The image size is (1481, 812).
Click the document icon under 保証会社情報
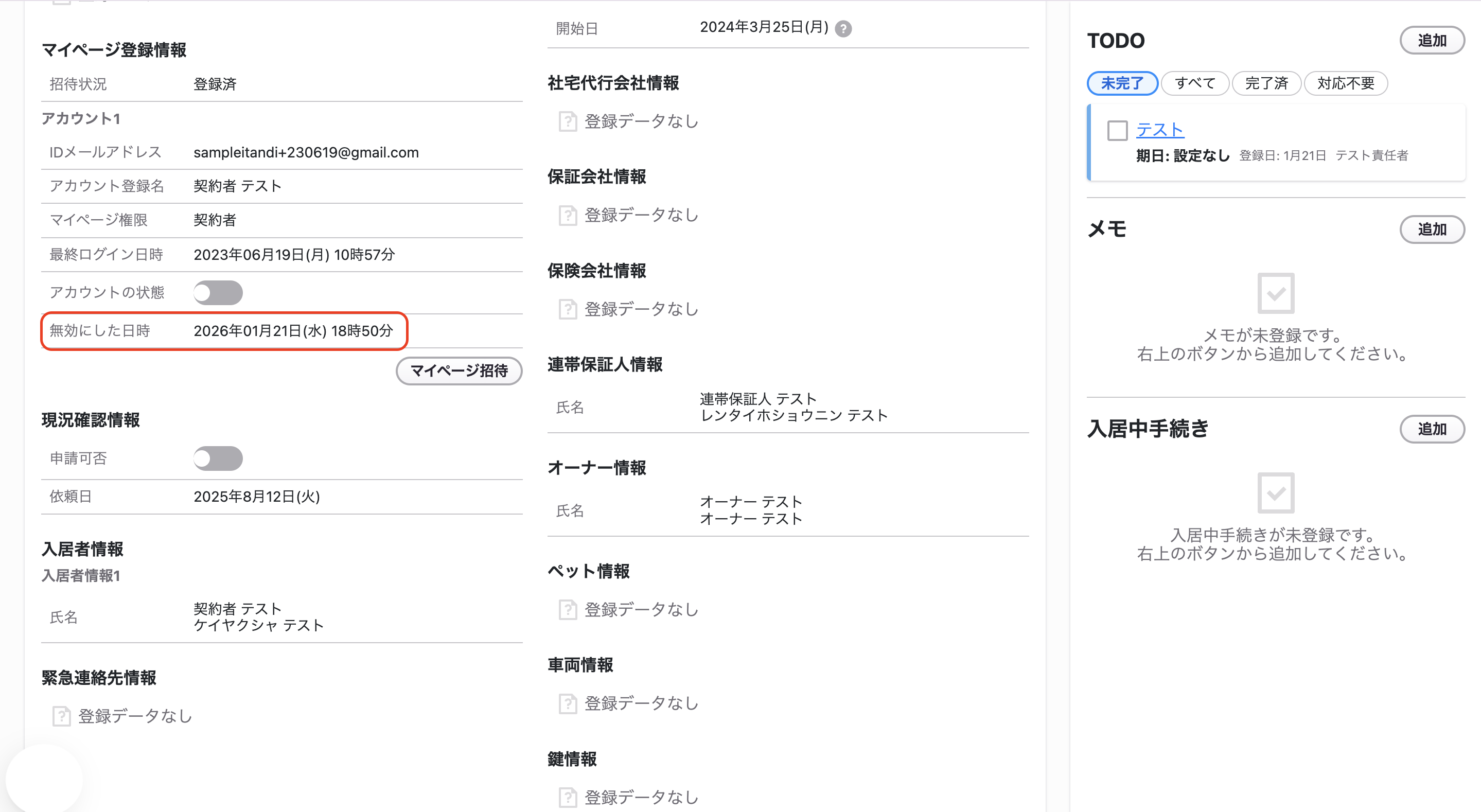click(x=568, y=215)
